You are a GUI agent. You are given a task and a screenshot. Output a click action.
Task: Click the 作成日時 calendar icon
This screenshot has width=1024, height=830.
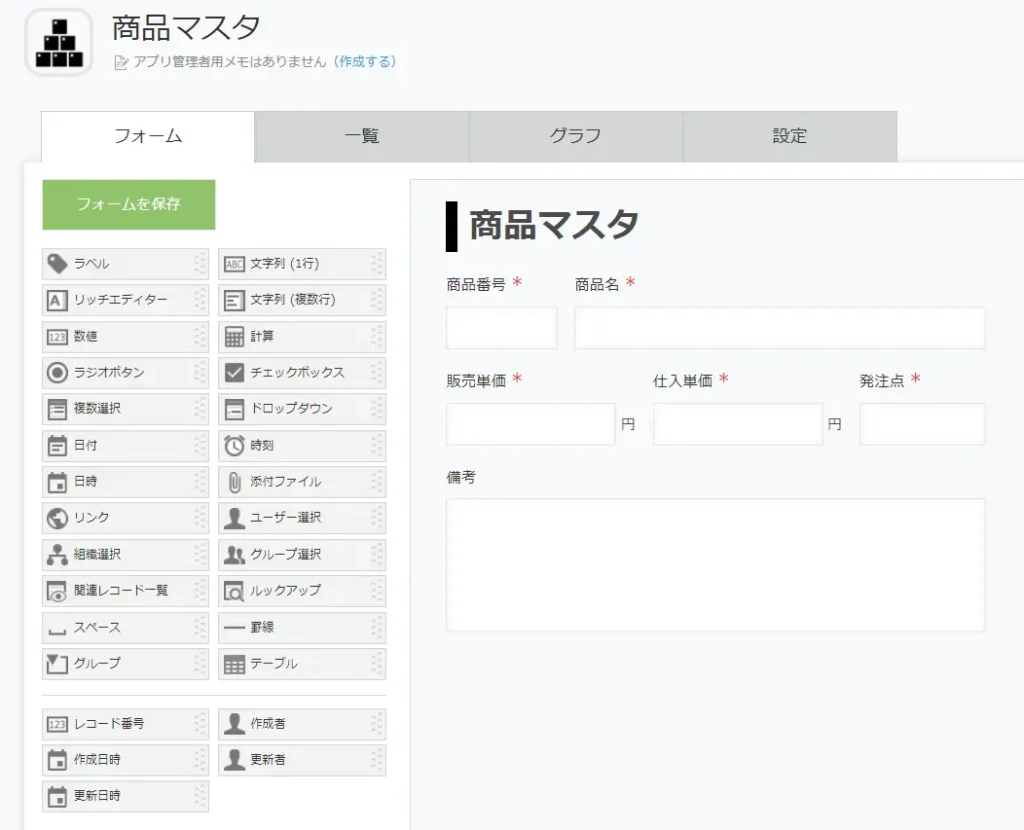click(x=57, y=760)
